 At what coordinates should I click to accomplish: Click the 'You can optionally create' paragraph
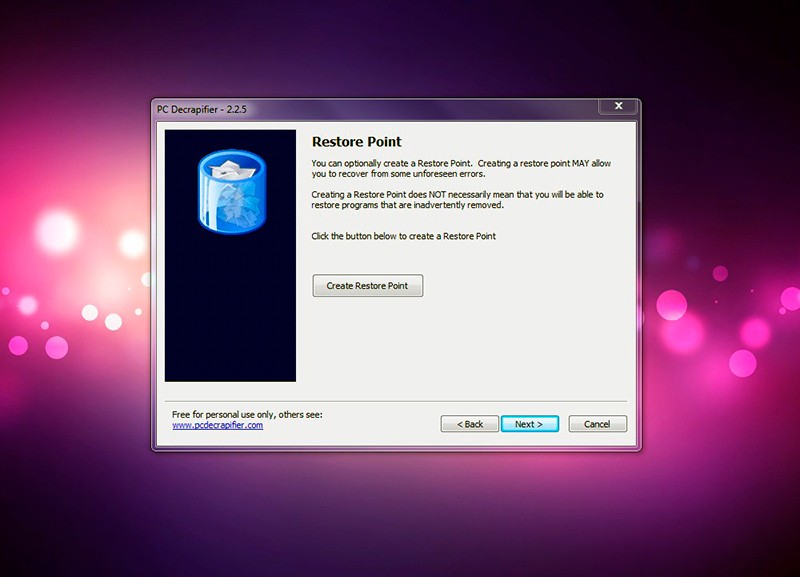[461, 168]
